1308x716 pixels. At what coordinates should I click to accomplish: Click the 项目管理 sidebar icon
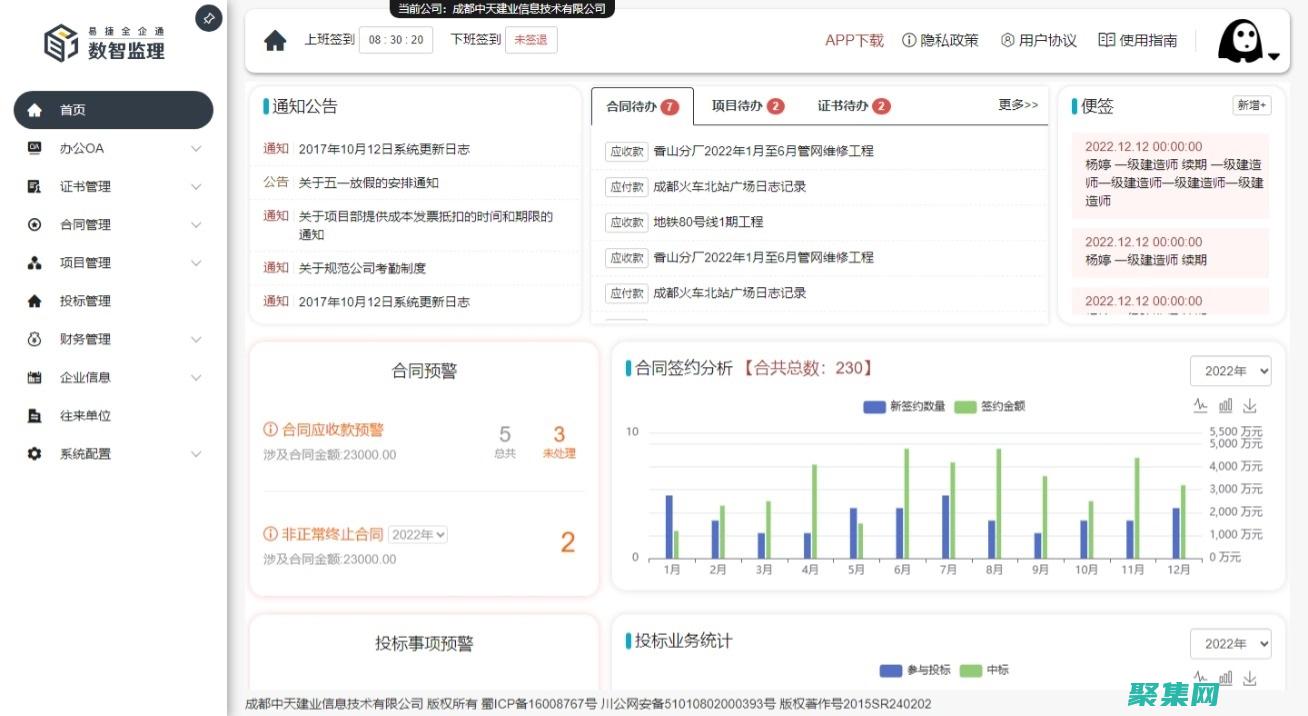pos(35,263)
